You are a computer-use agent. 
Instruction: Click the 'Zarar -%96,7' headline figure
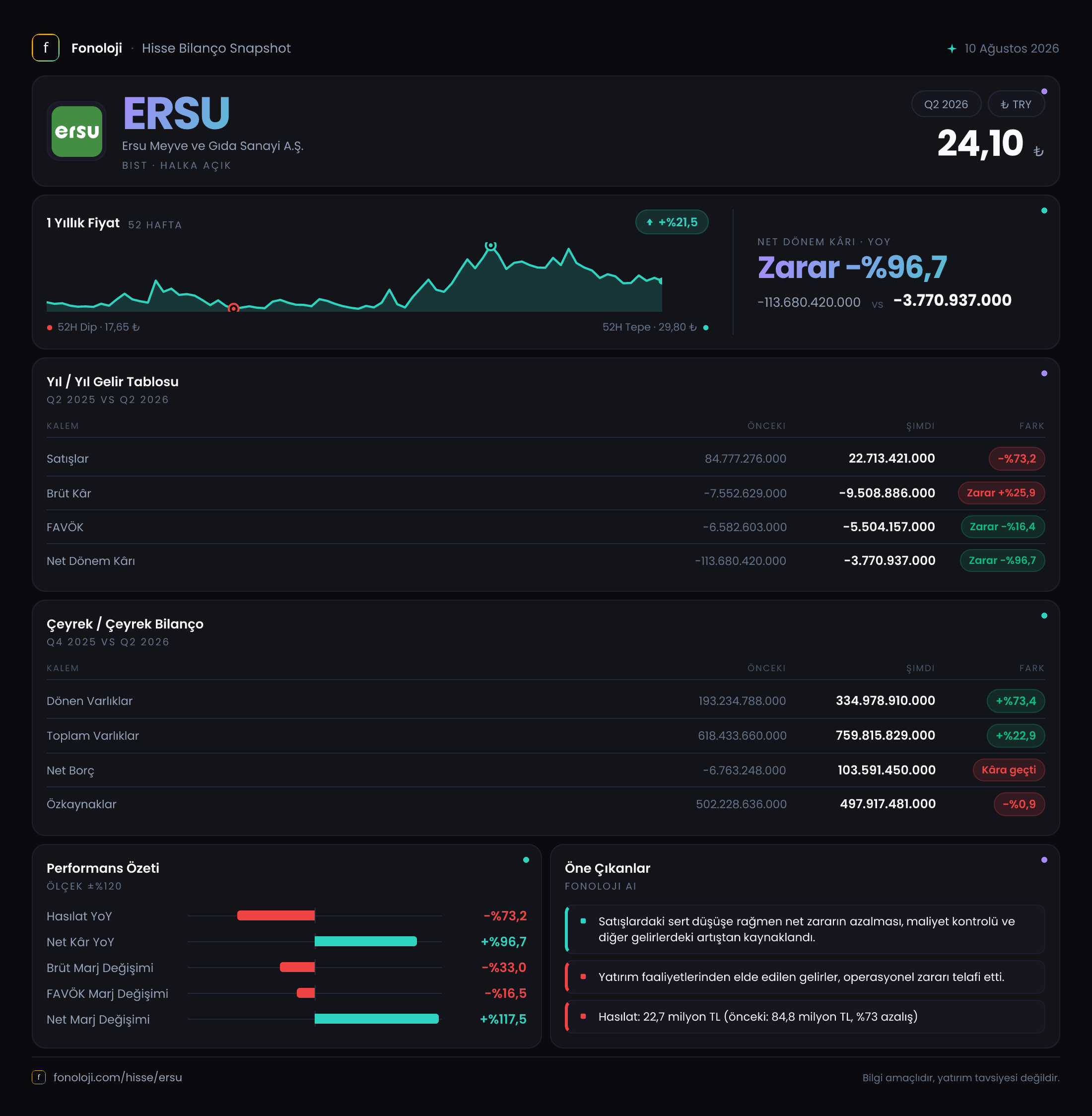click(852, 267)
